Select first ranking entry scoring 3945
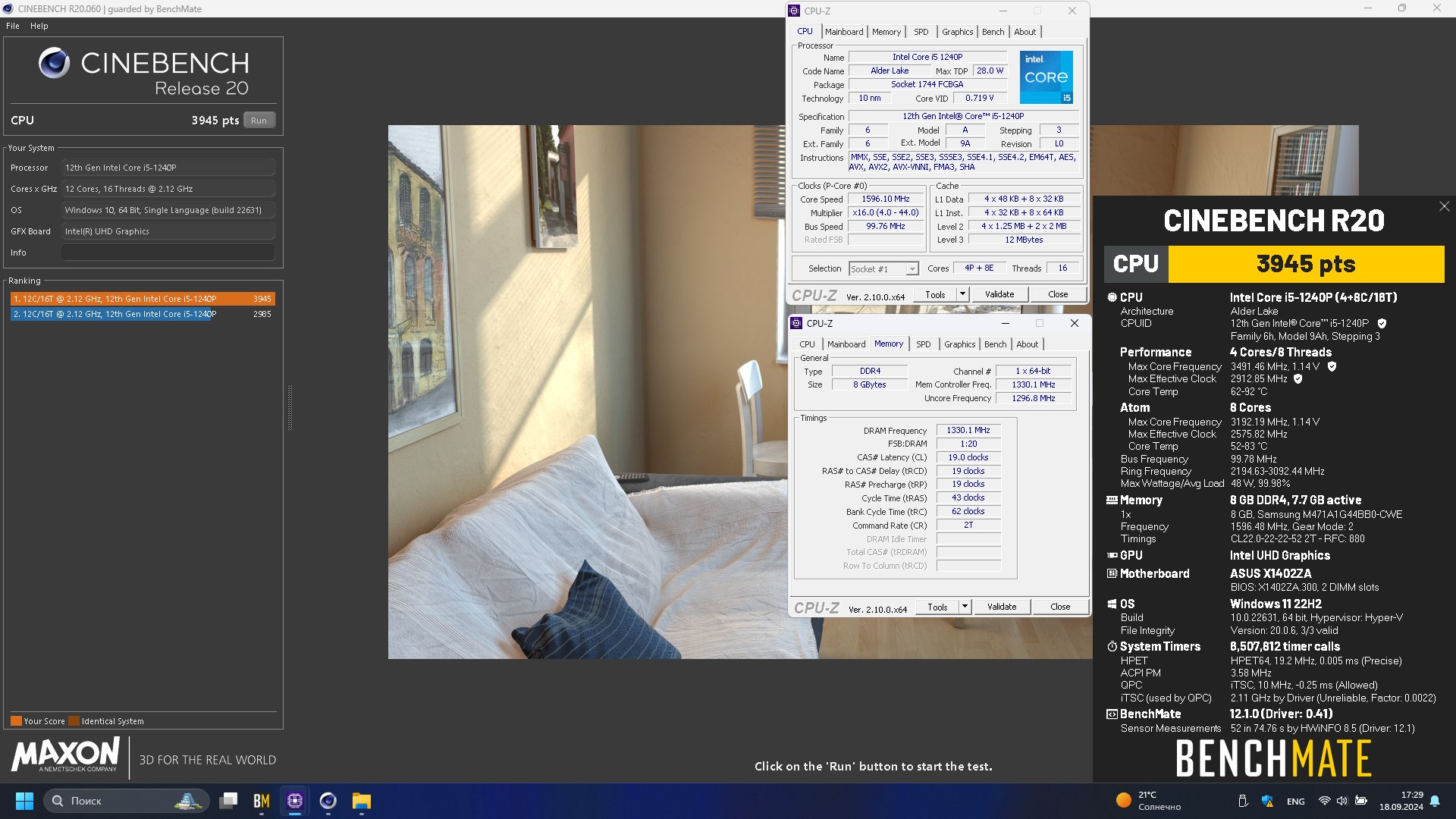 coord(143,299)
